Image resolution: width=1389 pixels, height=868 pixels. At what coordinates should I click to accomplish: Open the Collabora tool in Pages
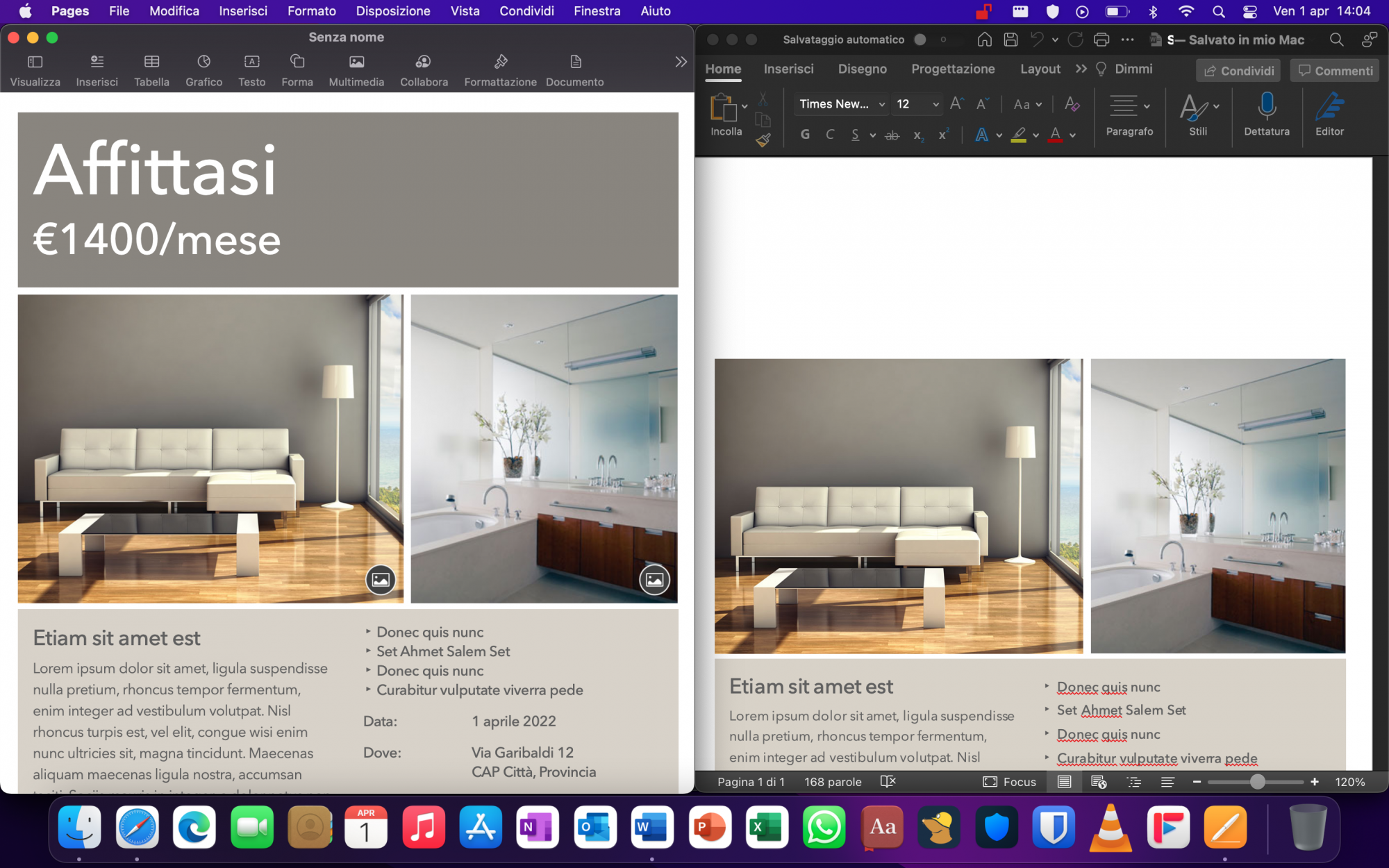423,62
